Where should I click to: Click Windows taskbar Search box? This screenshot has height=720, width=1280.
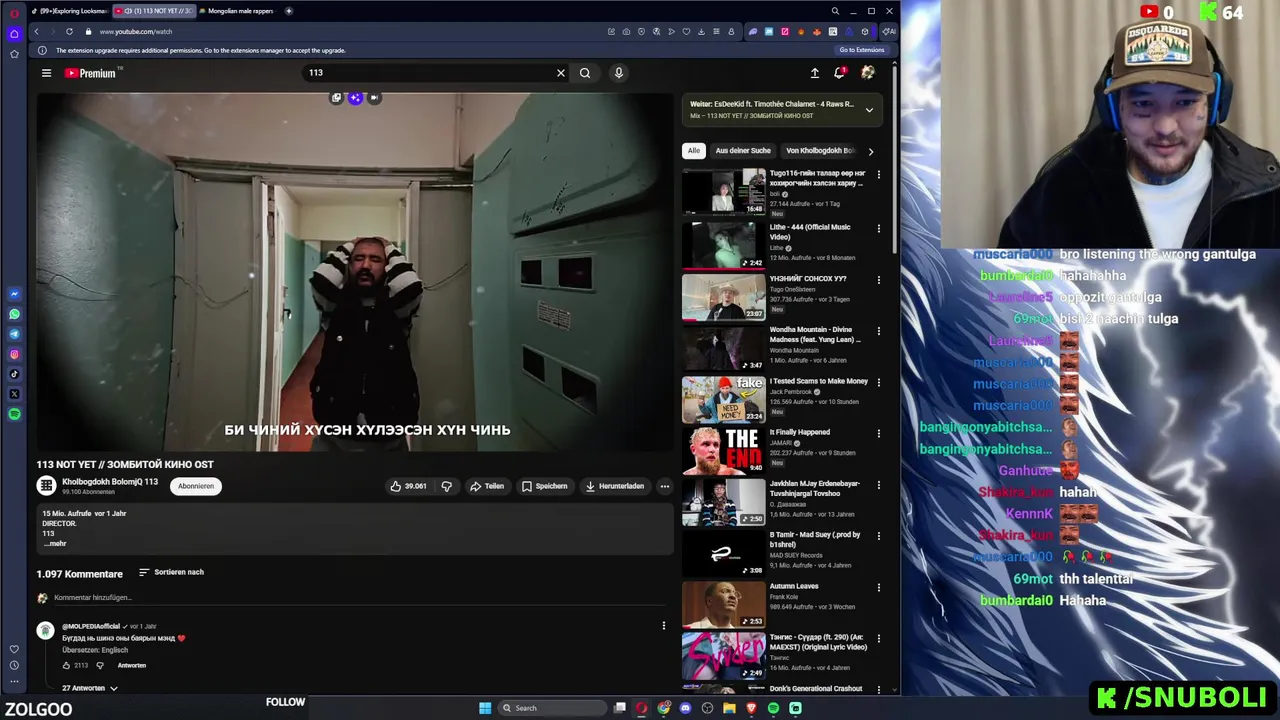pos(553,708)
